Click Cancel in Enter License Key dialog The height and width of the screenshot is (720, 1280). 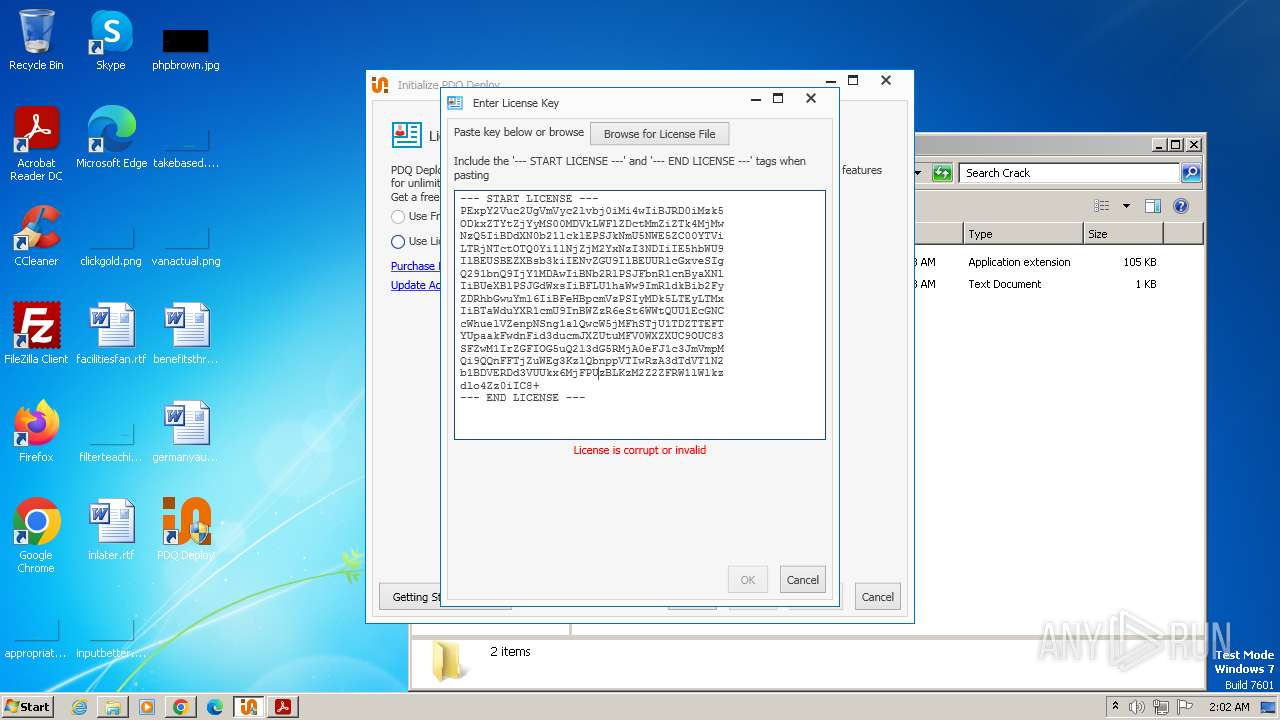(x=802, y=580)
